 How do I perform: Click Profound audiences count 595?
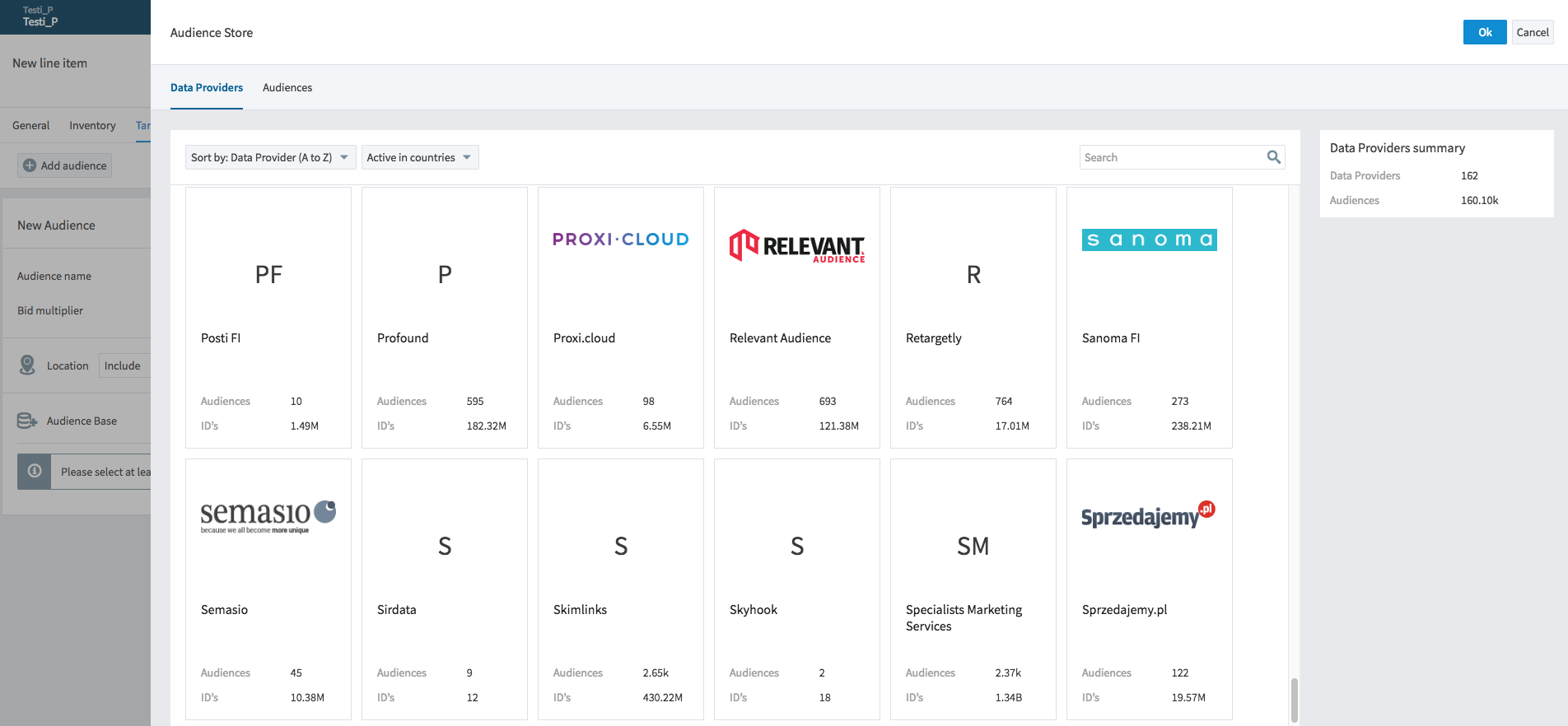475,402
